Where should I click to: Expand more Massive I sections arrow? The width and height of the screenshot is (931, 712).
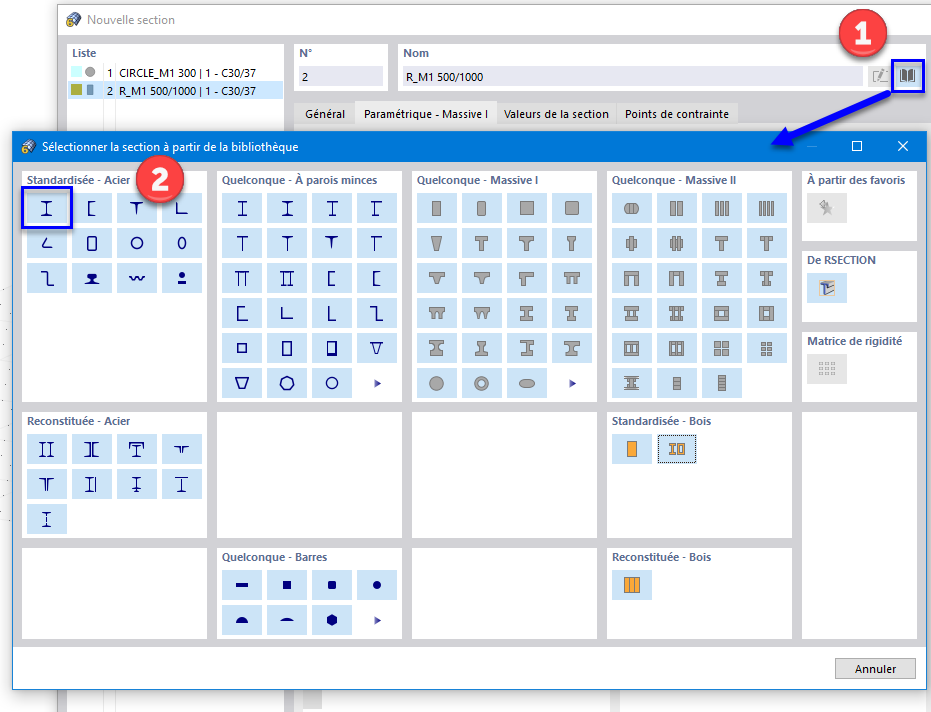[x=572, y=384]
